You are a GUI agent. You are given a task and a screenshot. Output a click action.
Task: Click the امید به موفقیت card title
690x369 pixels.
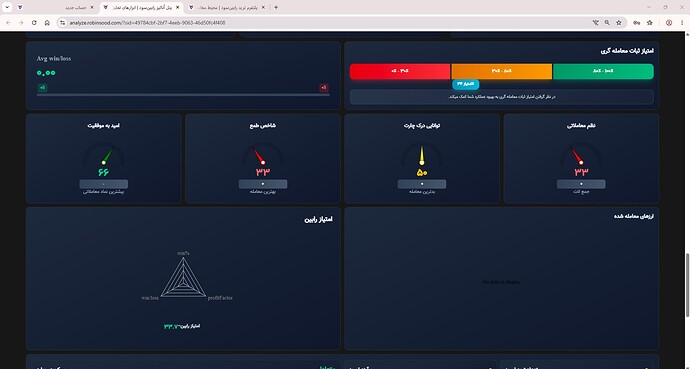point(103,126)
